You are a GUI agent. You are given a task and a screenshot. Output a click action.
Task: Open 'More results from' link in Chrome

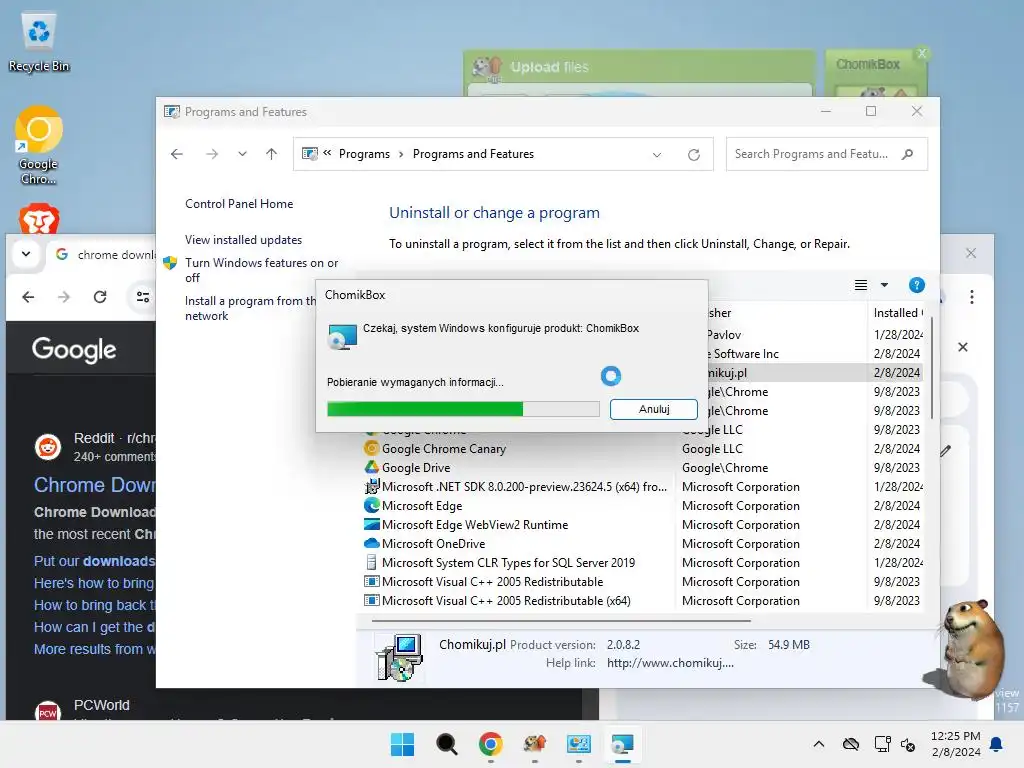point(95,649)
